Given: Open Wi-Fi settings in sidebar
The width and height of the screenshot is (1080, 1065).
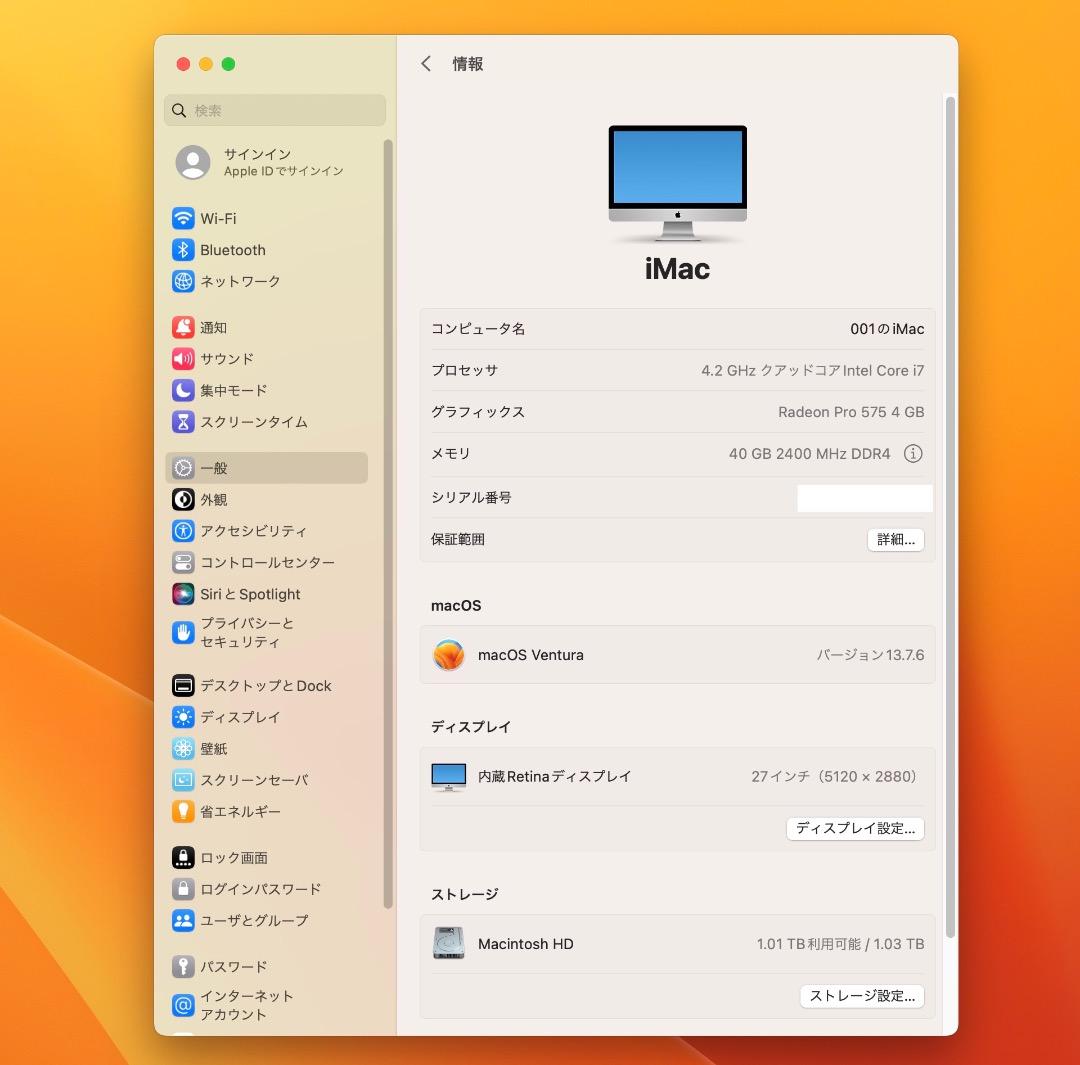Looking at the screenshot, I should click(x=218, y=218).
